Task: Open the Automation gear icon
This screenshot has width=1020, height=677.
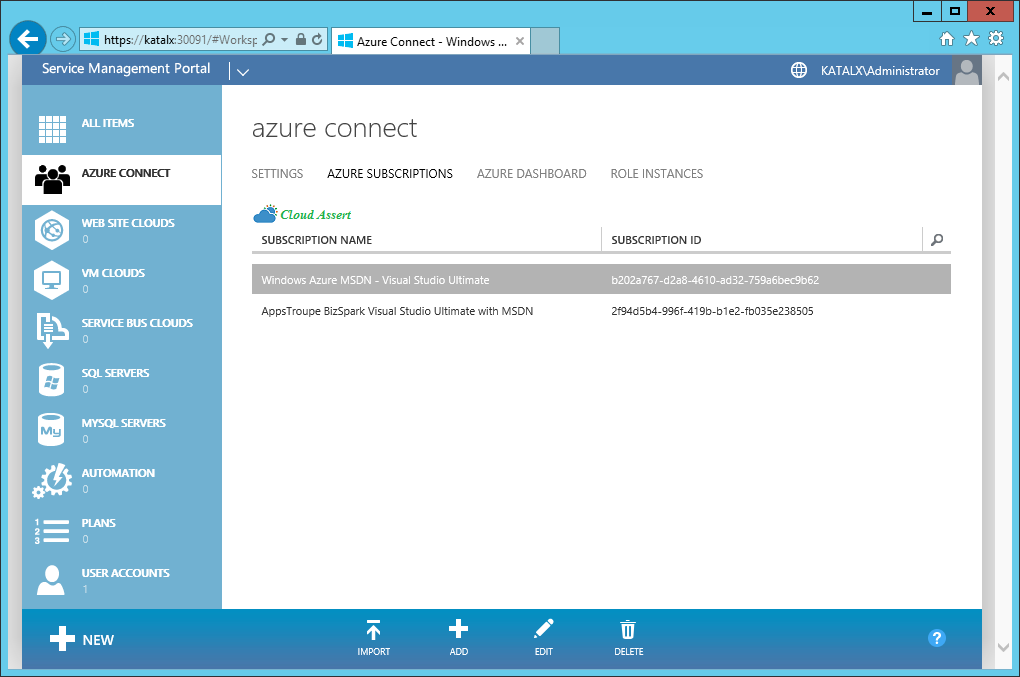Action: pyautogui.click(x=52, y=481)
